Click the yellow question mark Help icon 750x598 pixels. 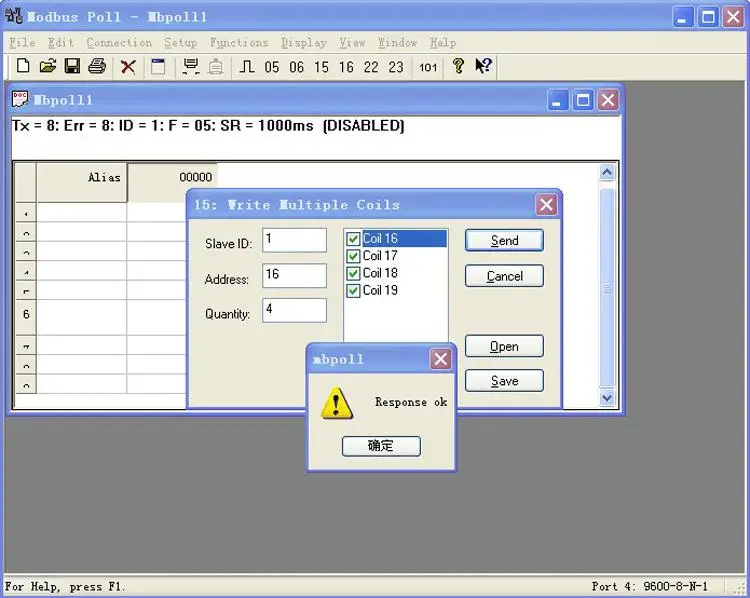click(x=458, y=67)
